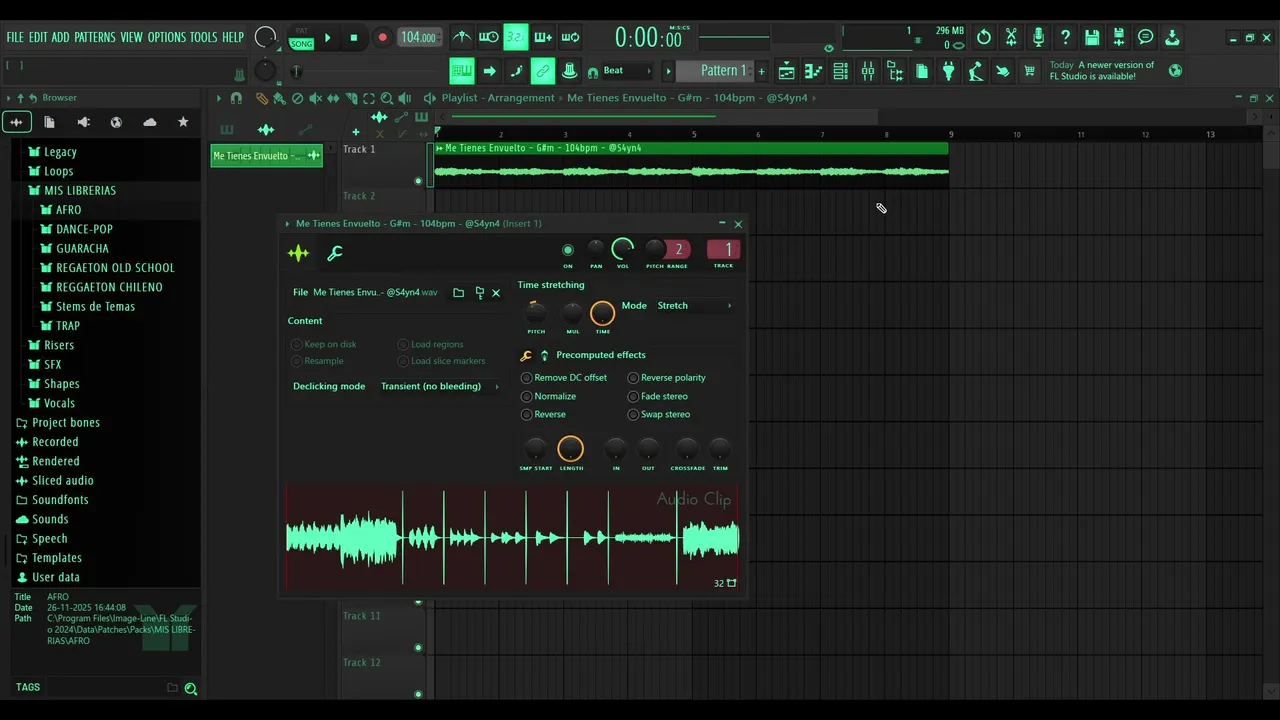The image size is (1280, 720).
Task: Select the Delete tool in Playlist toolbar
Action: coord(297,98)
